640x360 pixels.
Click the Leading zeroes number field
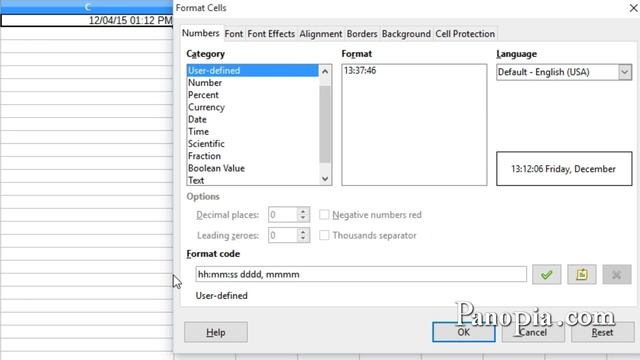point(282,235)
